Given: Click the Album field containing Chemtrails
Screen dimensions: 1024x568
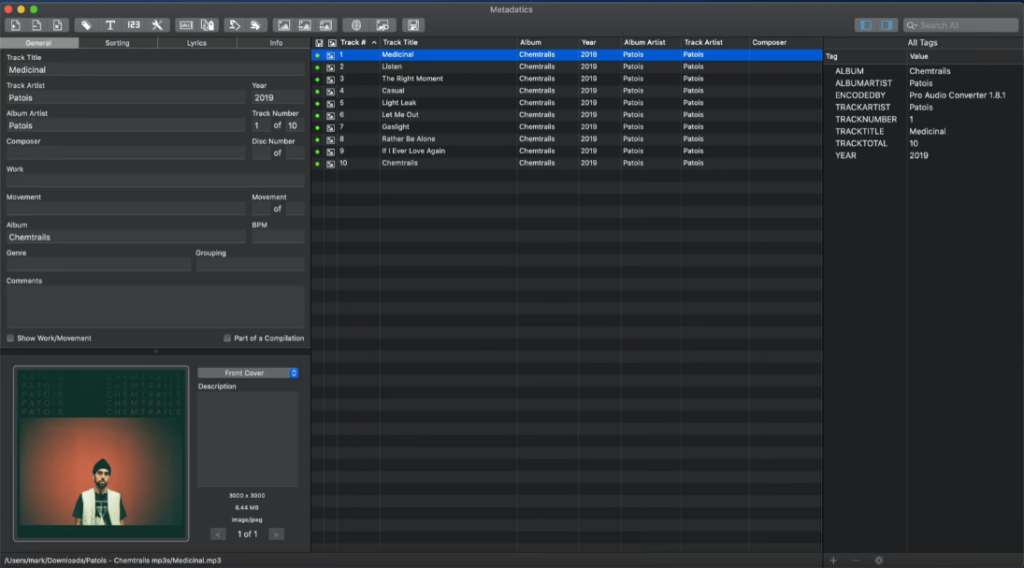Looking at the screenshot, I should [x=126, y=237].
